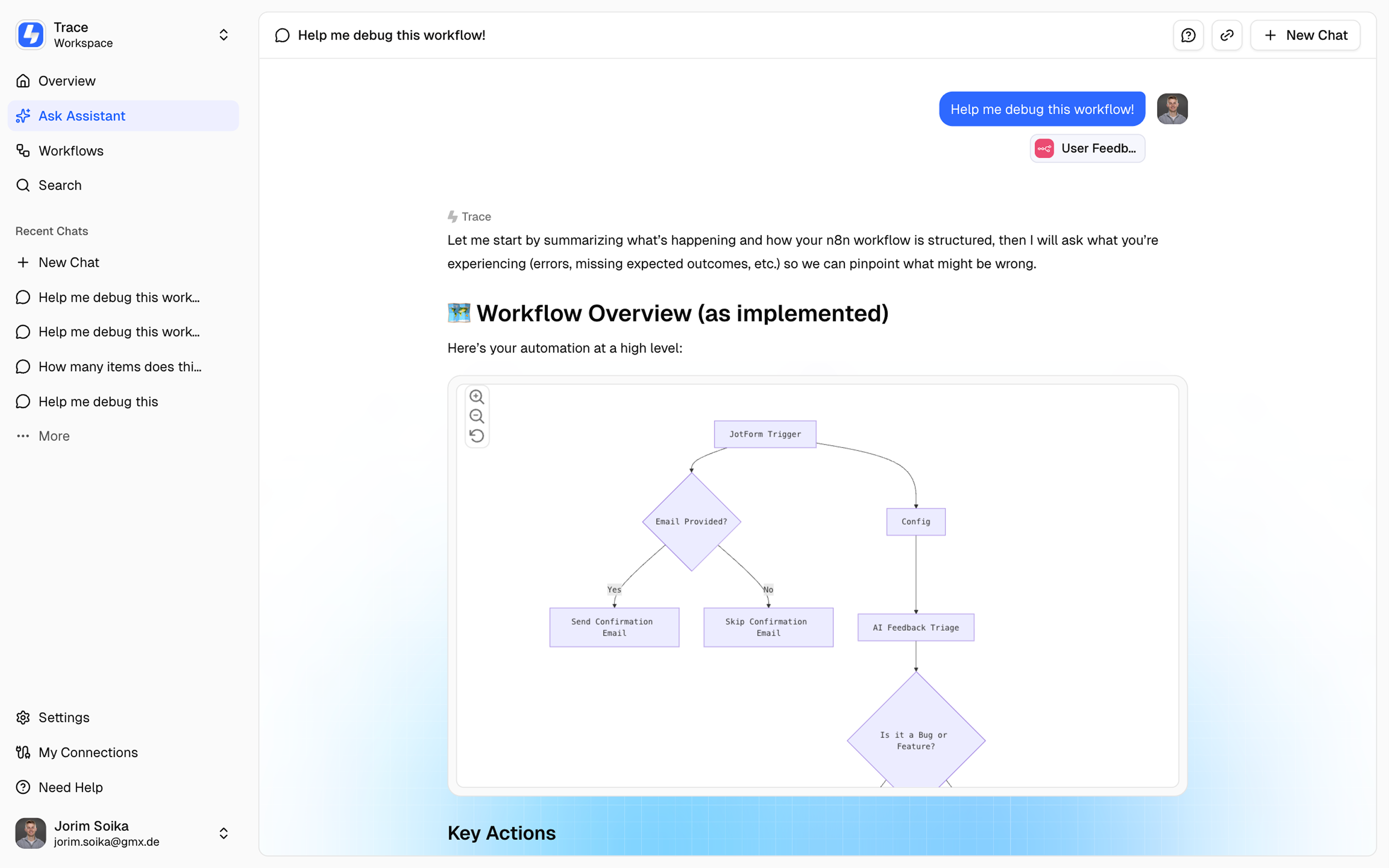
Task: Open Search from the sidebar
Action: click(x=60, y=185)
